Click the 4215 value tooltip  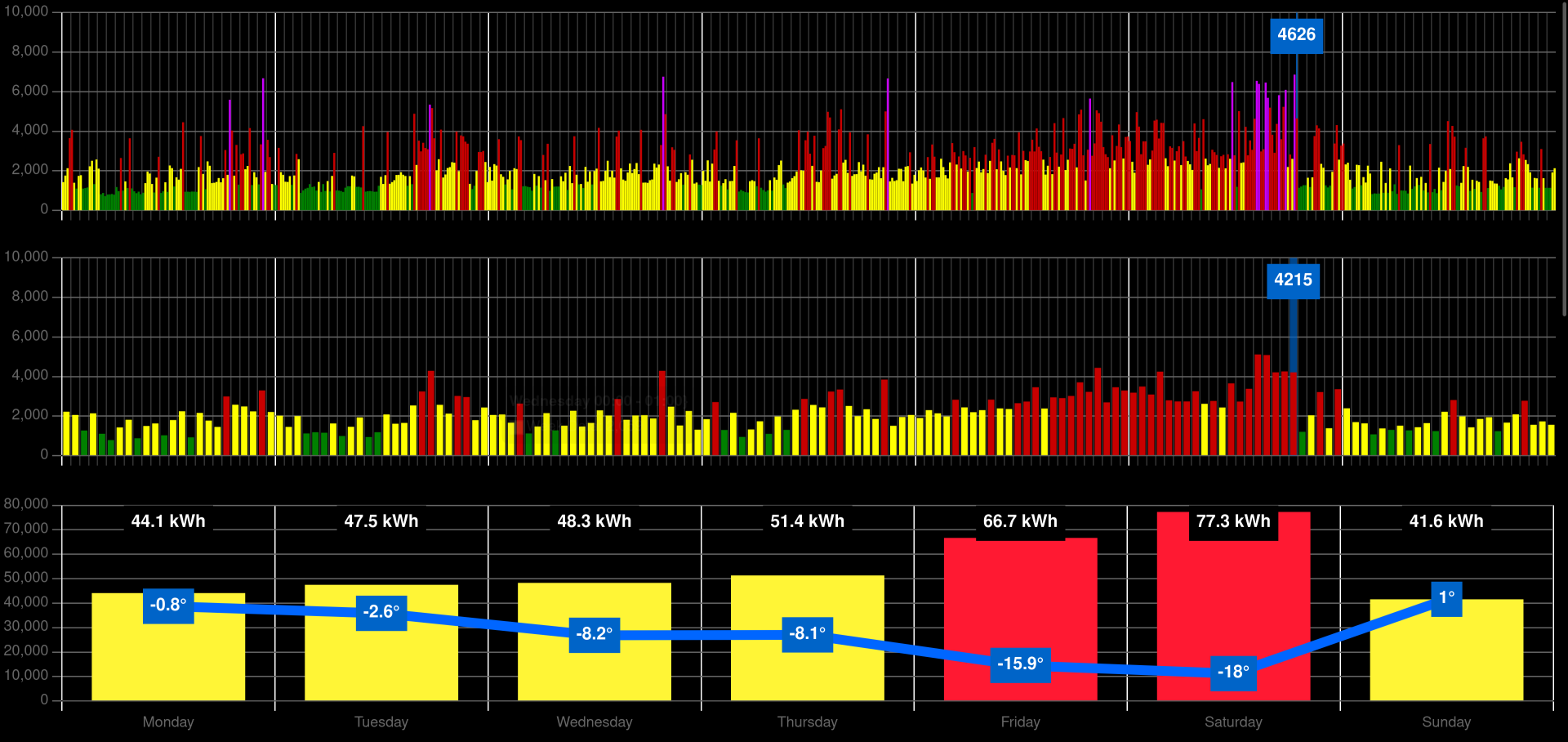click(1294, 279)
